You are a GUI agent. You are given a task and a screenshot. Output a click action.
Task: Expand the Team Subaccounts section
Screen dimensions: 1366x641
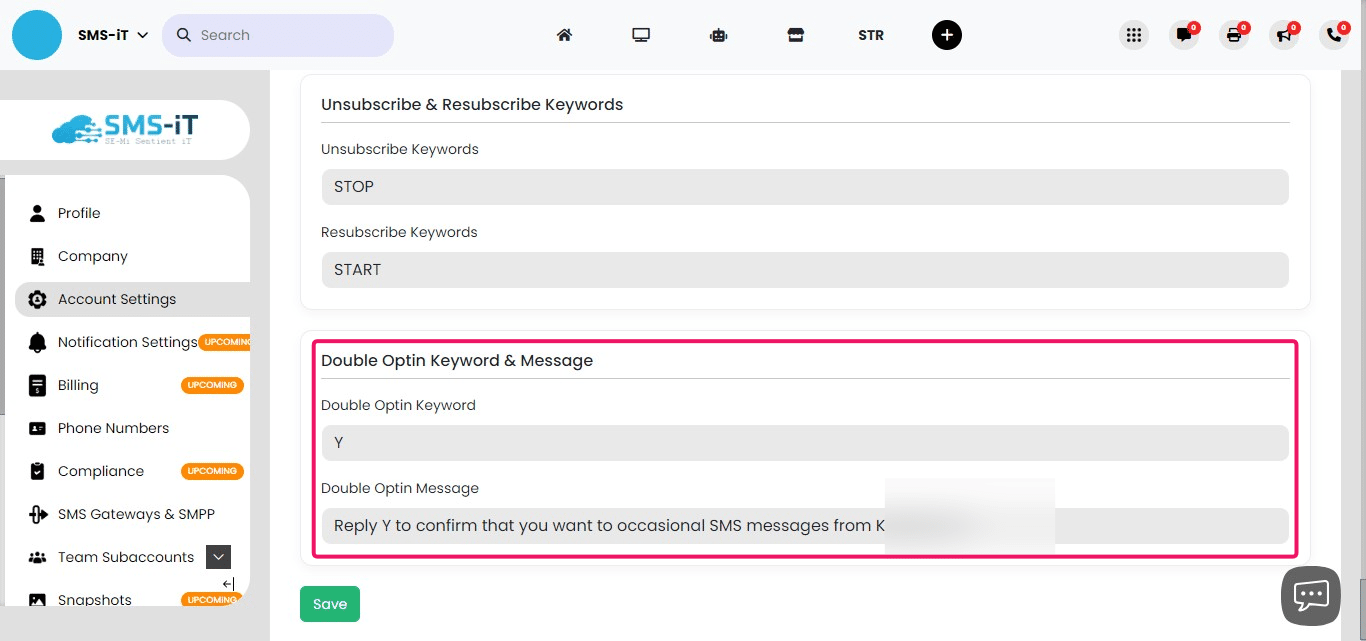tap(218, 557)
